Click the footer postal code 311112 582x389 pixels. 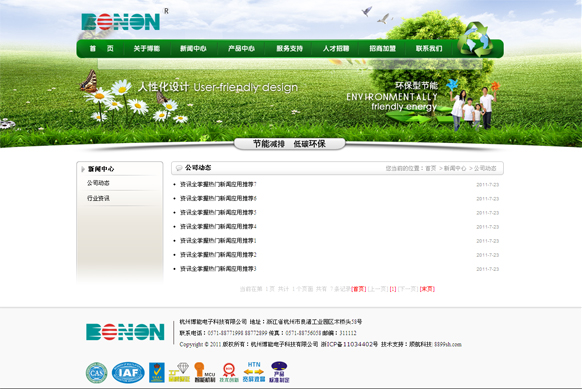pyautogui.click(x=348, y=333)
